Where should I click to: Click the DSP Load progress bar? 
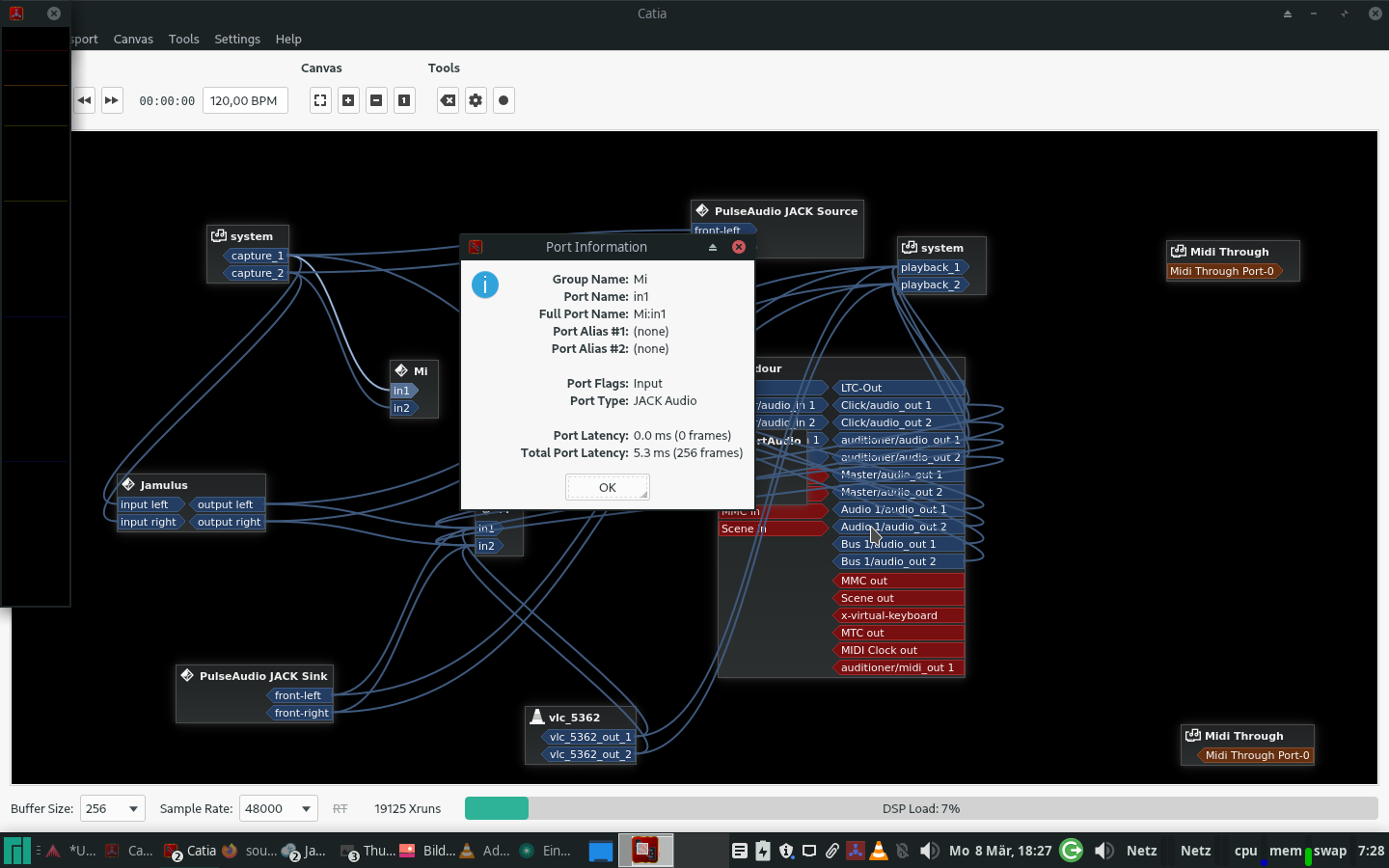point(920,808)
